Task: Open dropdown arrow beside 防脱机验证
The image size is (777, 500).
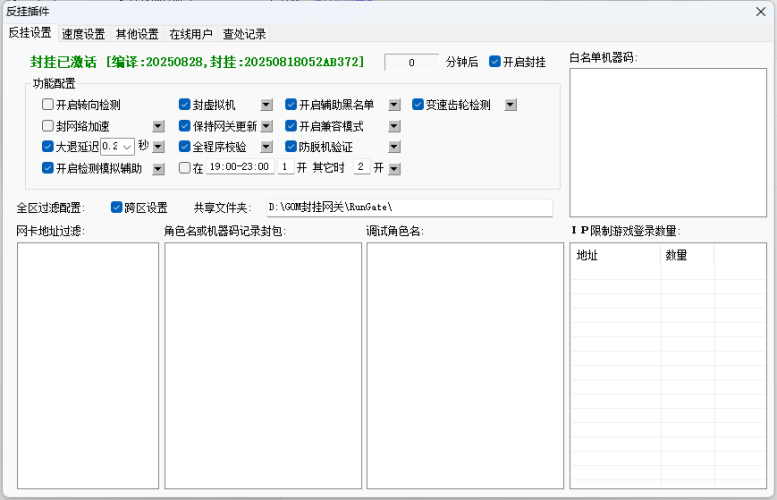Action: [394, 147]
